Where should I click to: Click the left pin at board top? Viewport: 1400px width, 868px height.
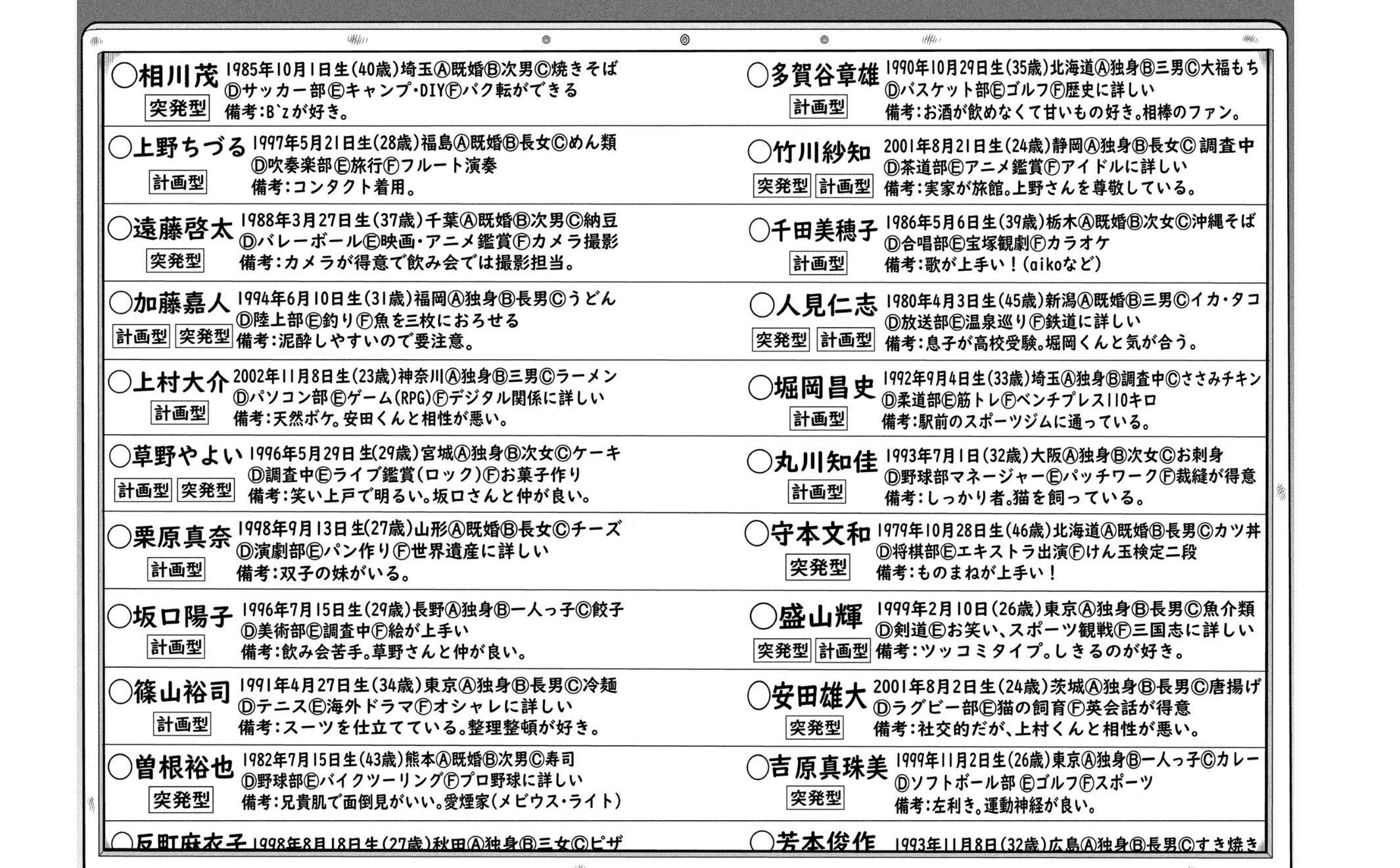546,40
